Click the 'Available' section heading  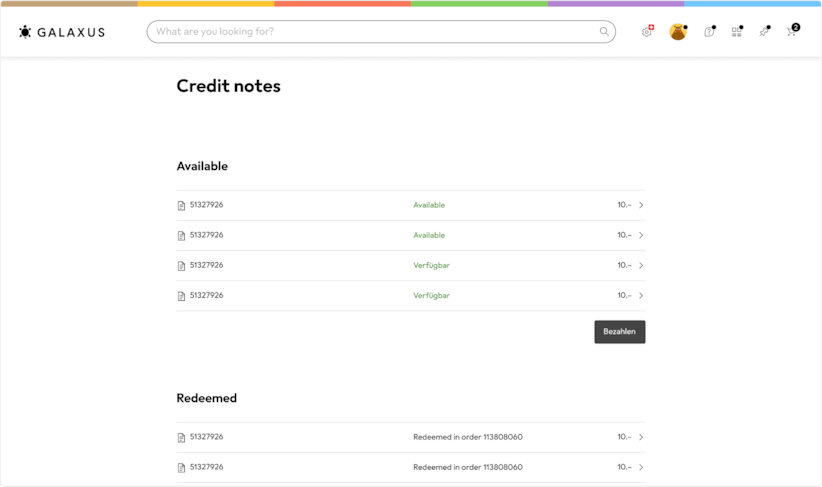pos(202,166)
